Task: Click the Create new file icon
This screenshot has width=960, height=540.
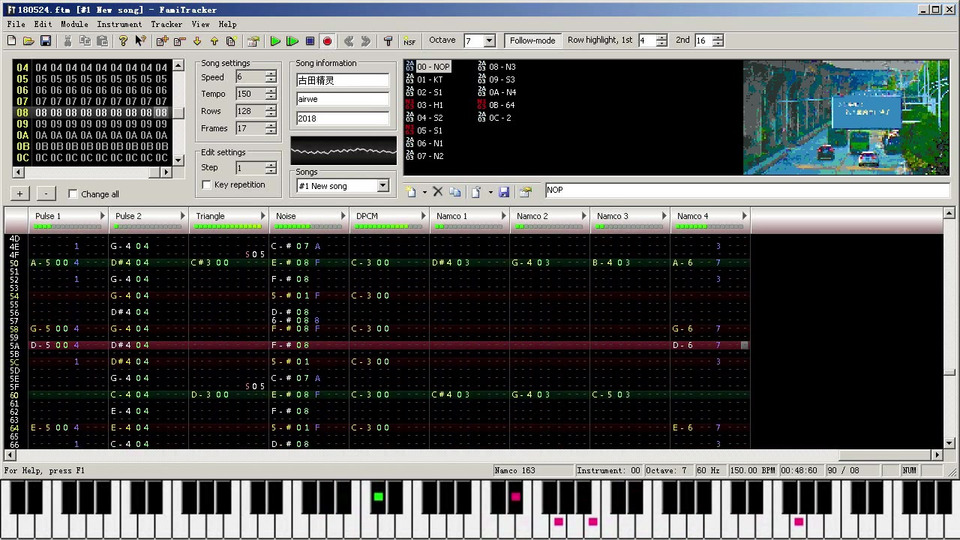Action: click(11, 41)
